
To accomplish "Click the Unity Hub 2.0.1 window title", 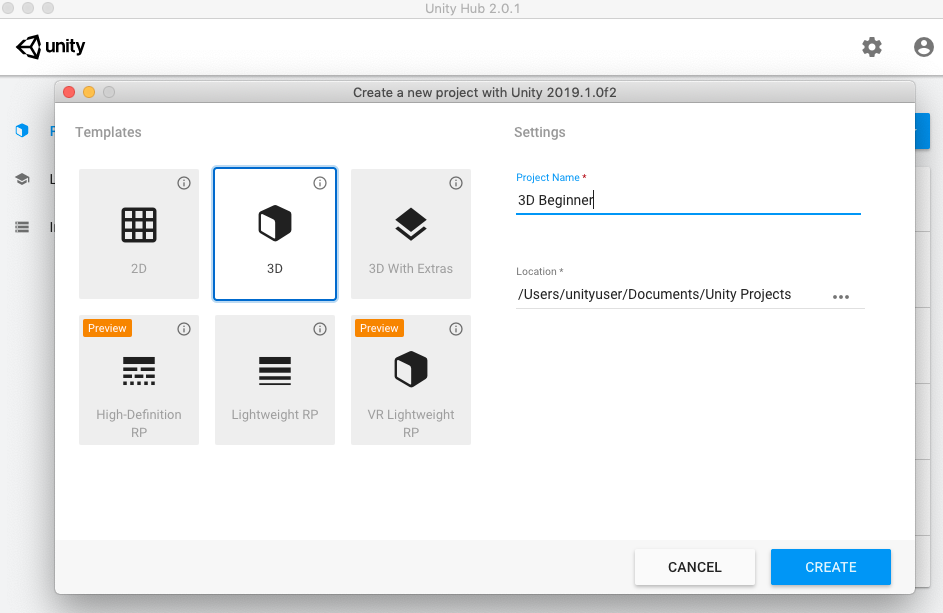I will 473,8.
